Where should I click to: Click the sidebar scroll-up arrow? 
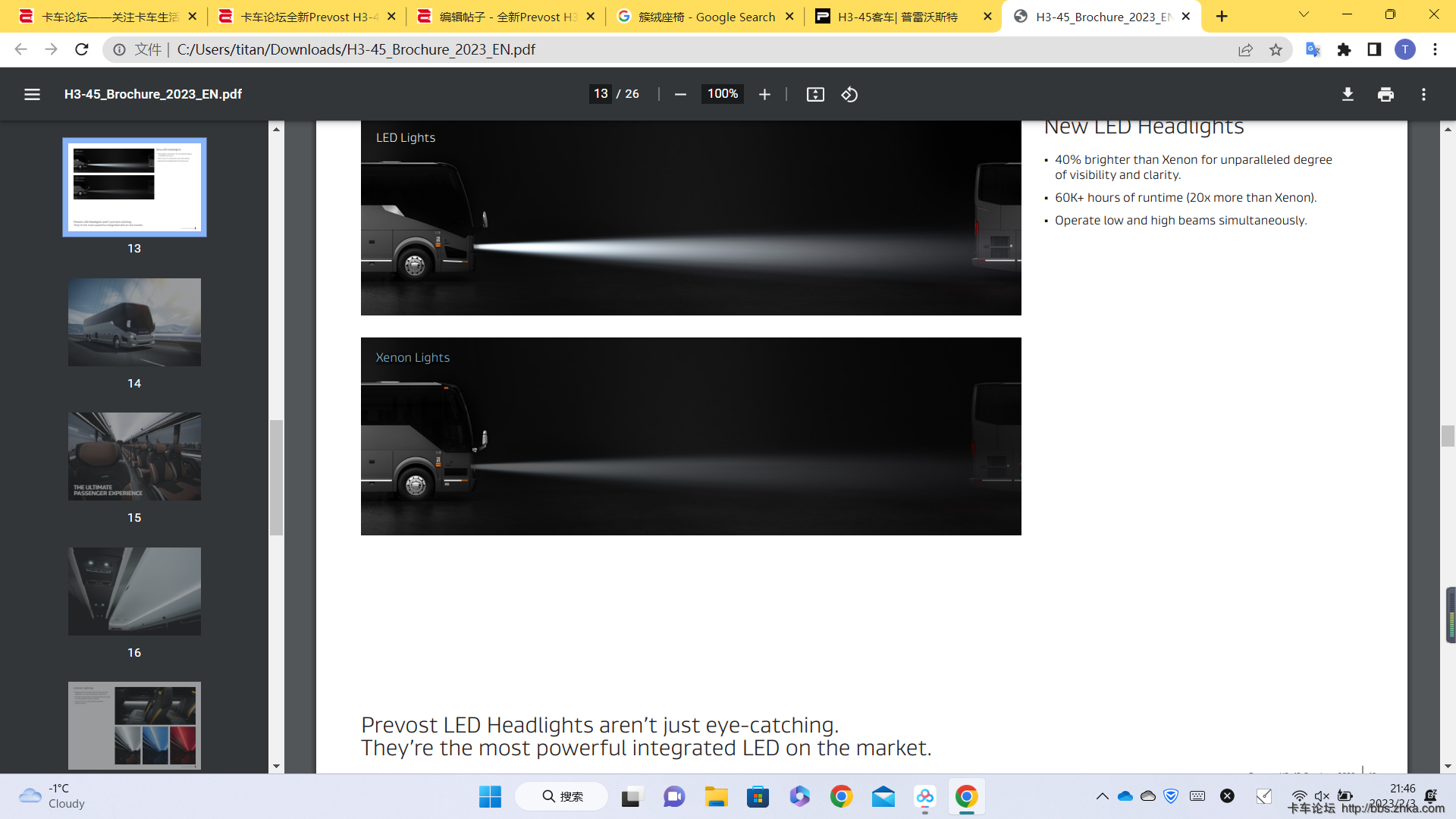point(276,129)
